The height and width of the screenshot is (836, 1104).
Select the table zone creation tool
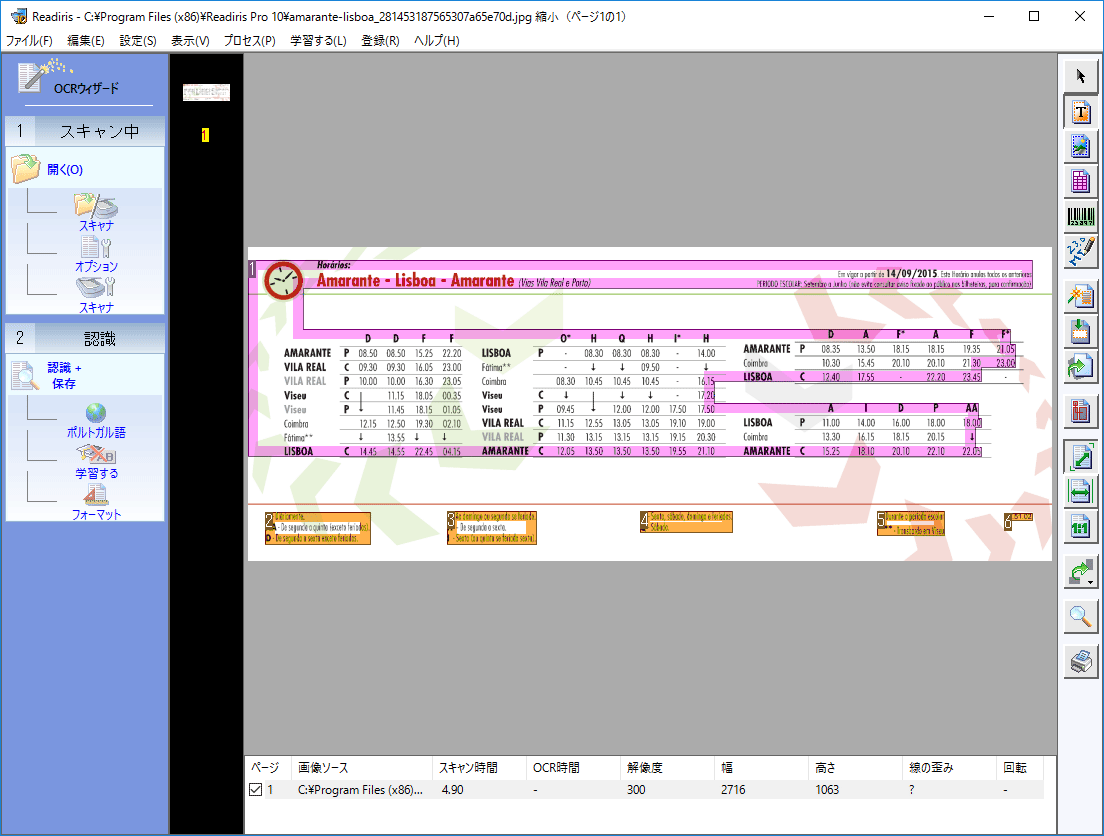pos(1081,181)
